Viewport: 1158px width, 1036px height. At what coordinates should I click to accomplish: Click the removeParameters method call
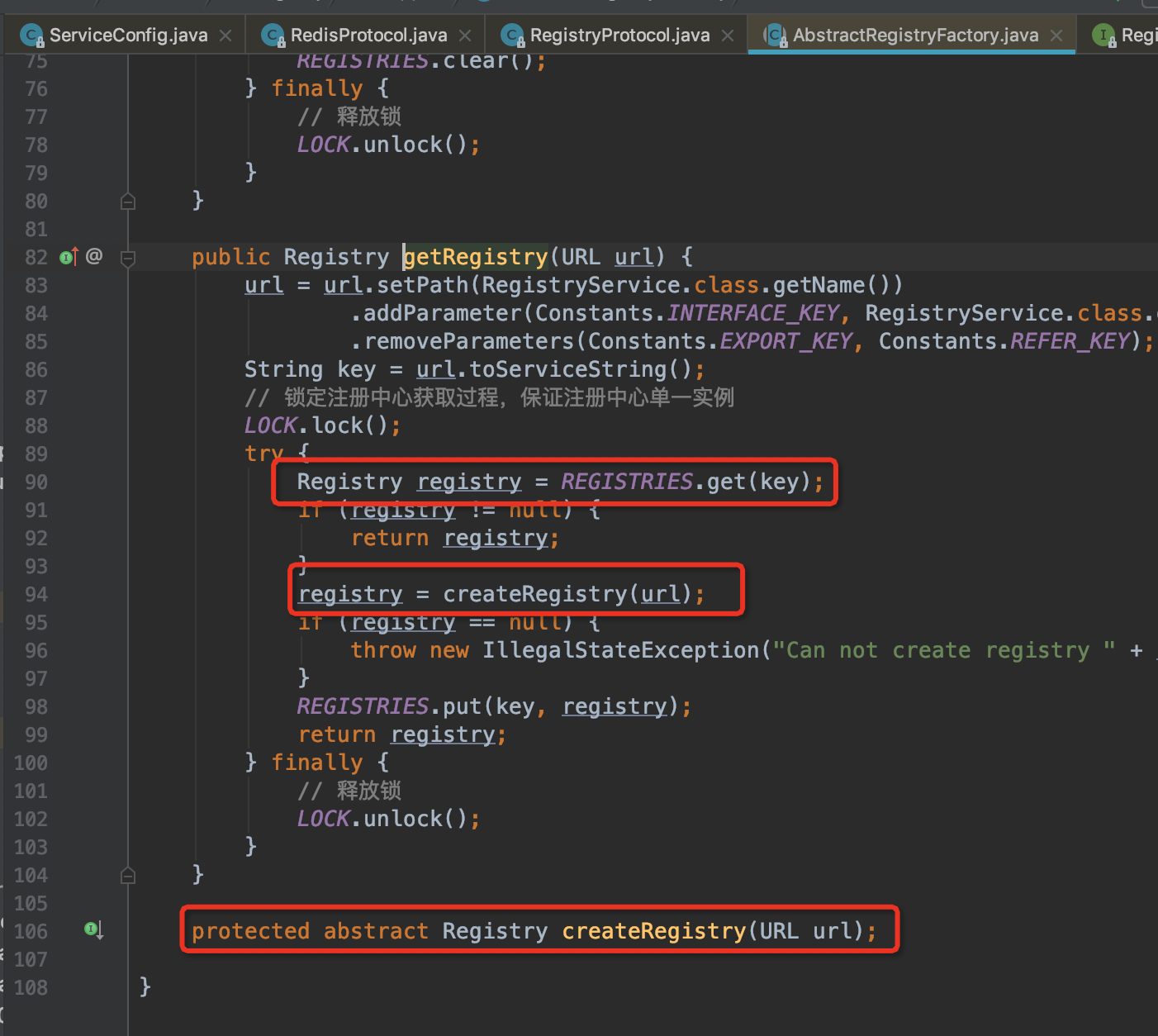click(469, 341)
